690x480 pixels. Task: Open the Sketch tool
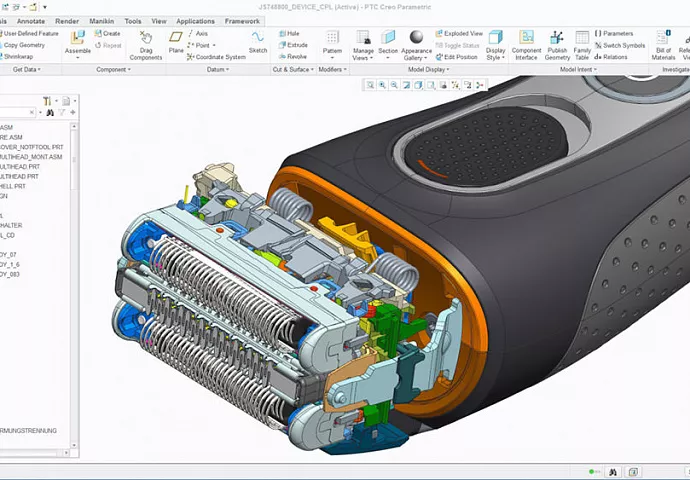(x=258, y=39)
